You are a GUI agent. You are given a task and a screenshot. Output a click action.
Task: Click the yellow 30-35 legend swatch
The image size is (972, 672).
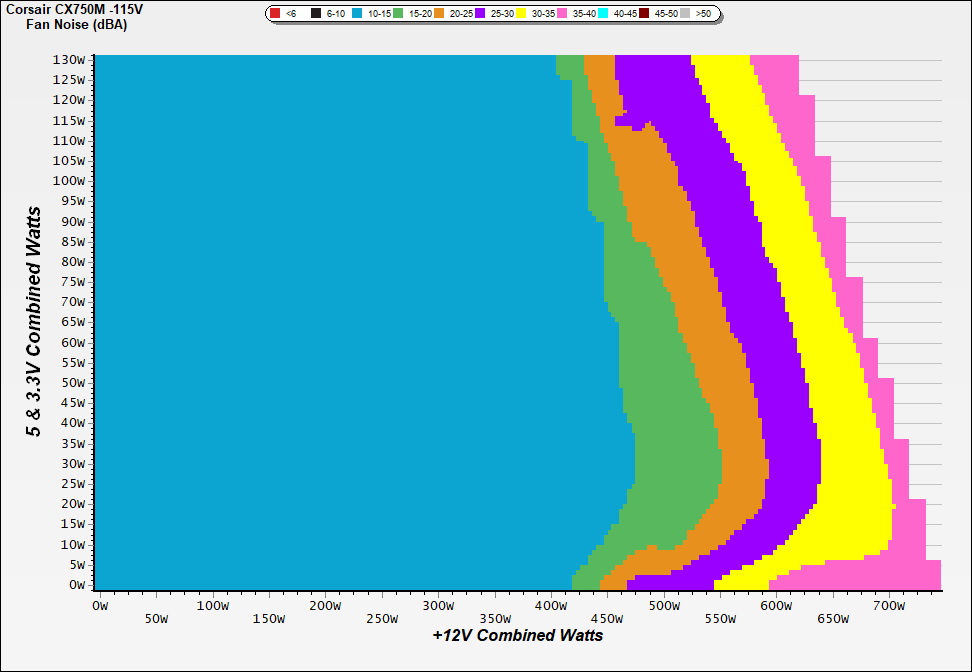tap(521, 14)
